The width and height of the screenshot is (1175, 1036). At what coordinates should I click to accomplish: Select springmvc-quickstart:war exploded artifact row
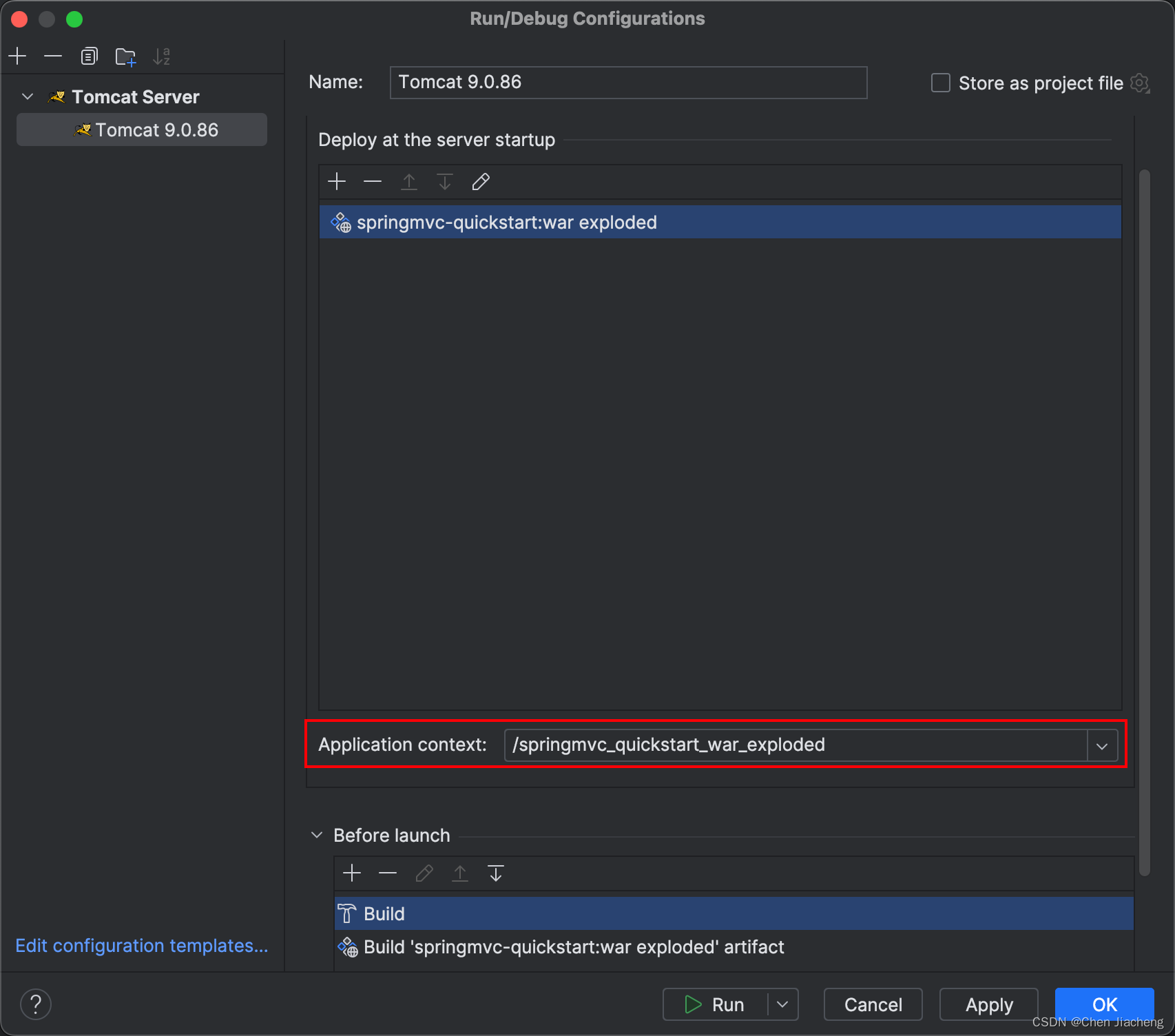tap(720, 222)
